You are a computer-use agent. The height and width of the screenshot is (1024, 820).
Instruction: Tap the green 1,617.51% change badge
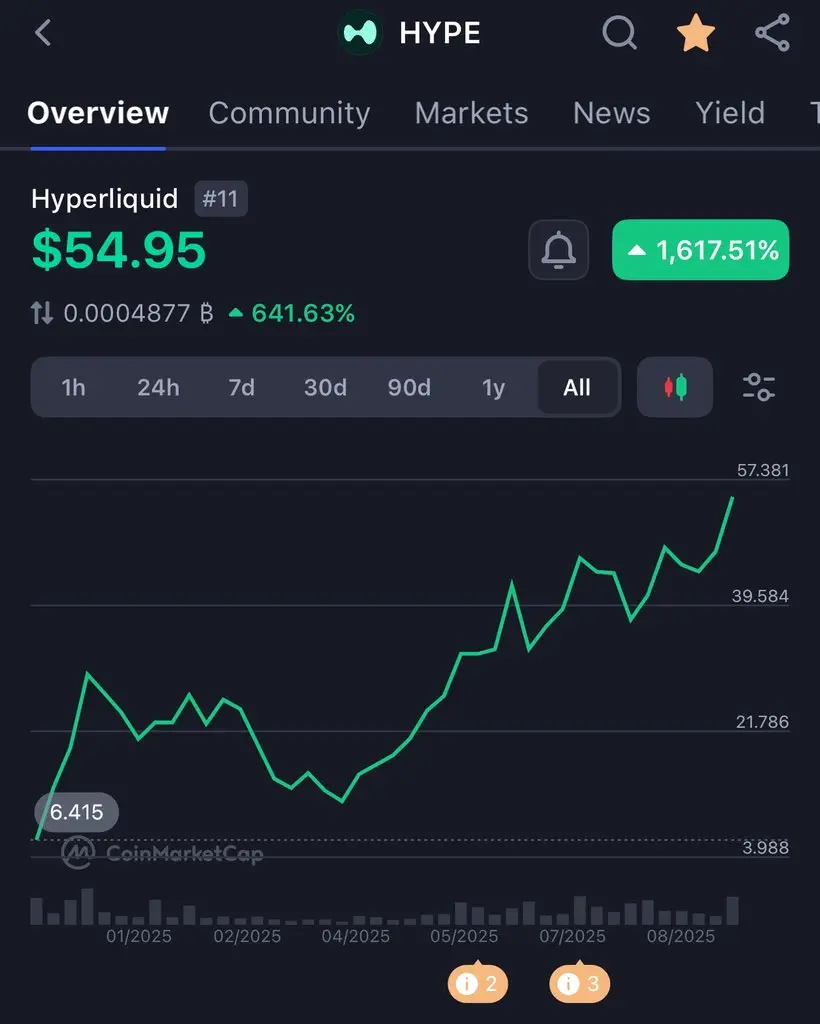tap(701, 250)
